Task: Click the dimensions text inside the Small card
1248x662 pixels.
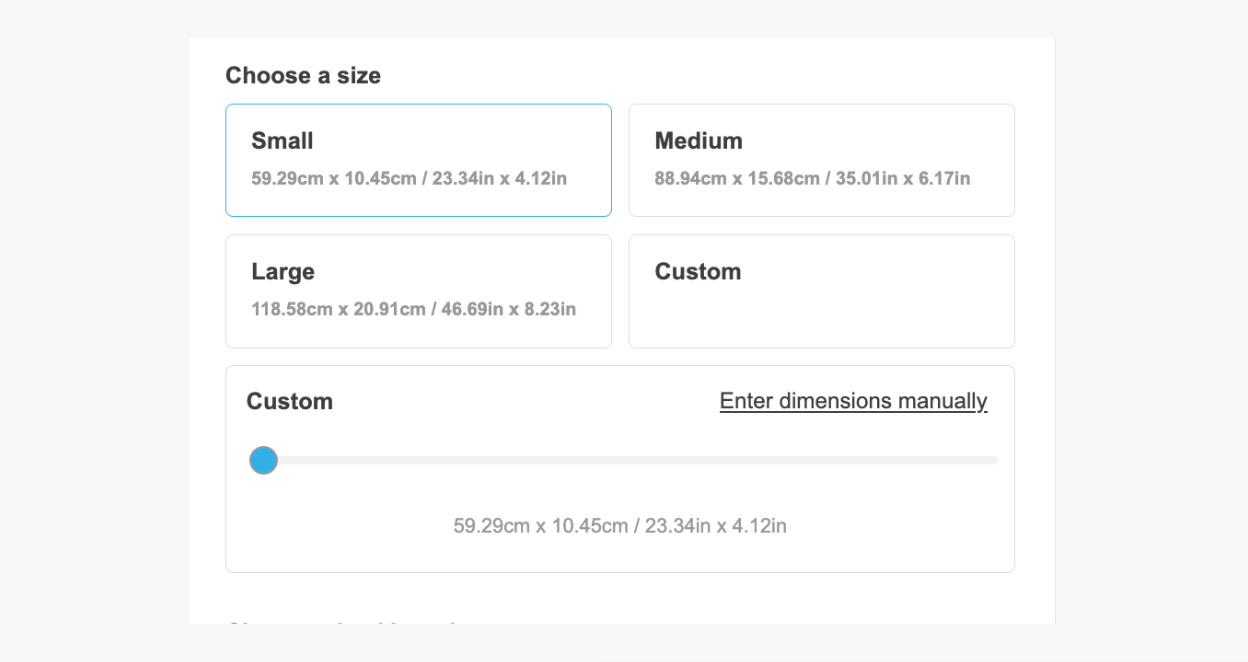Action: 409,179
